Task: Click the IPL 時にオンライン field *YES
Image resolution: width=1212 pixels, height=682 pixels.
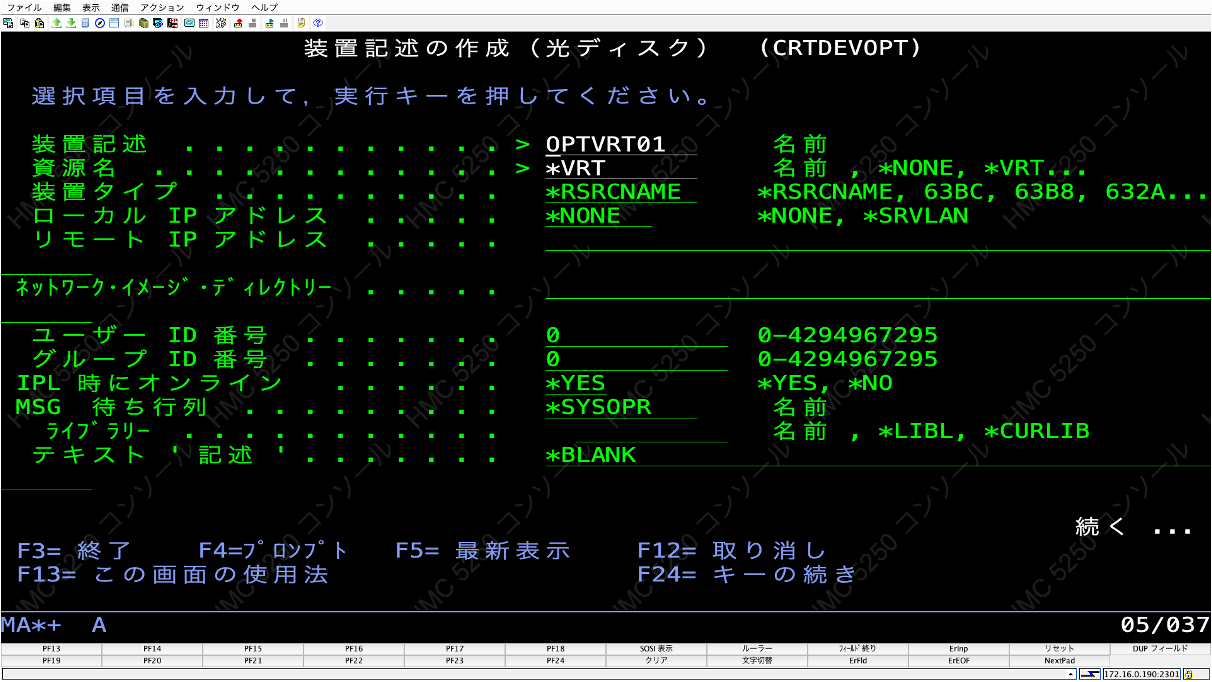Action: pyautogui.click(x=575, y=383)
